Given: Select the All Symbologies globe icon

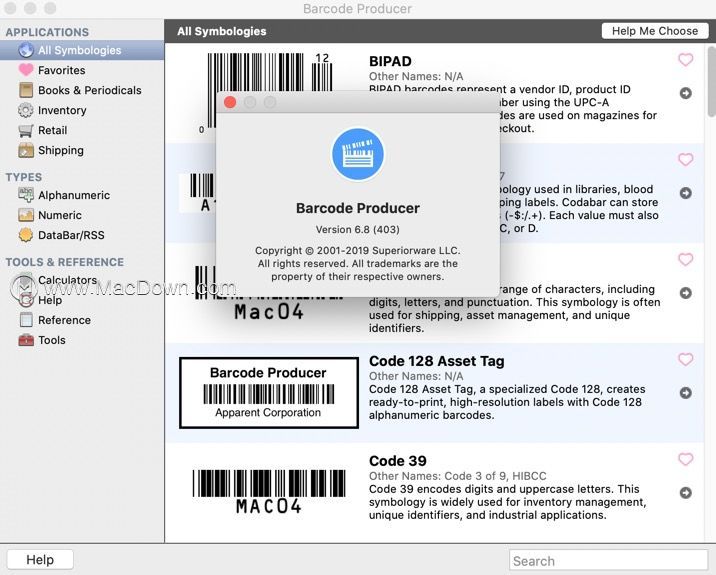Looking at the screenshot, I should pos(26,50).
